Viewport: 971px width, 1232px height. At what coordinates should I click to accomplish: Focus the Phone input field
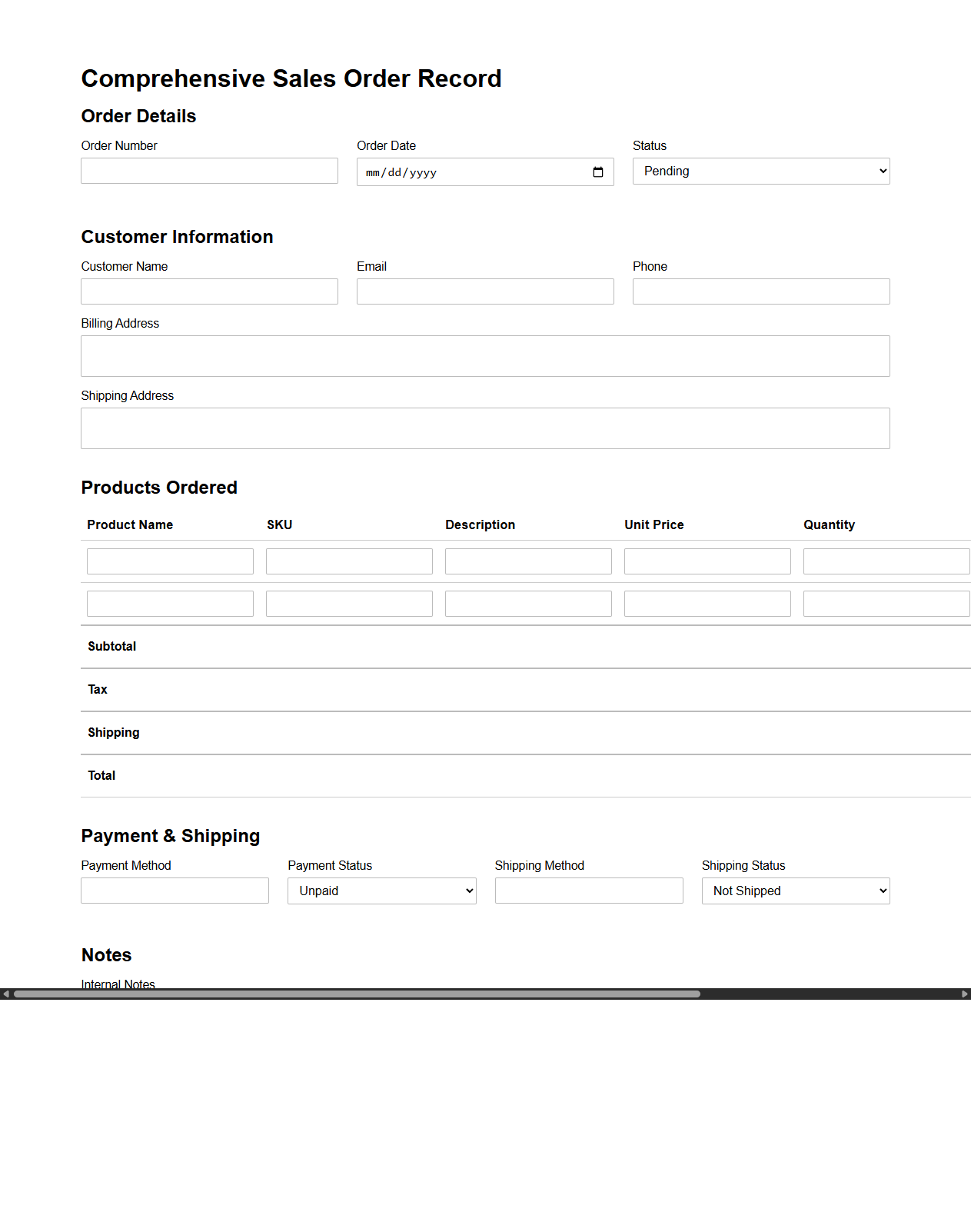pyautogui.click(x=761, y=291)
